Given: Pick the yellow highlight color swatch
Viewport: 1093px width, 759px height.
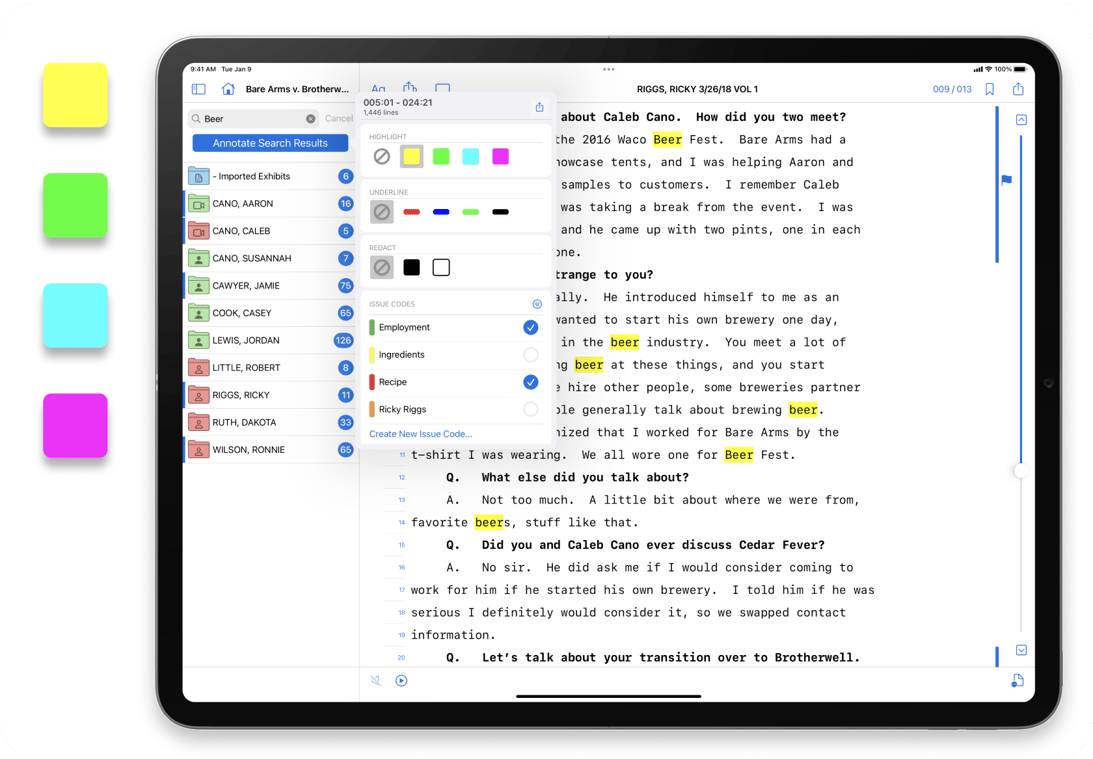Looking at the screenshot, I should tap(411, 156).
